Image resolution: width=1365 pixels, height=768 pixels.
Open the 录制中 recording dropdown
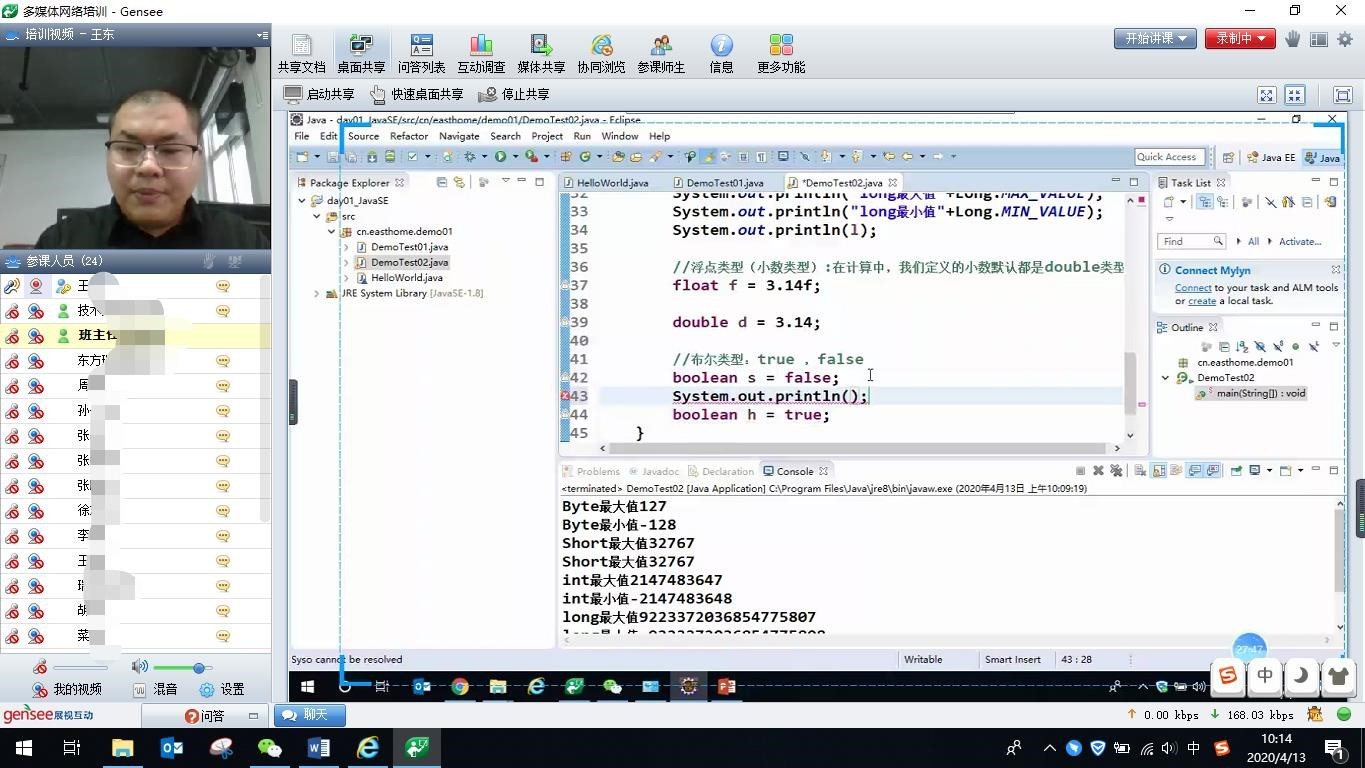(x=1241, y=39)
